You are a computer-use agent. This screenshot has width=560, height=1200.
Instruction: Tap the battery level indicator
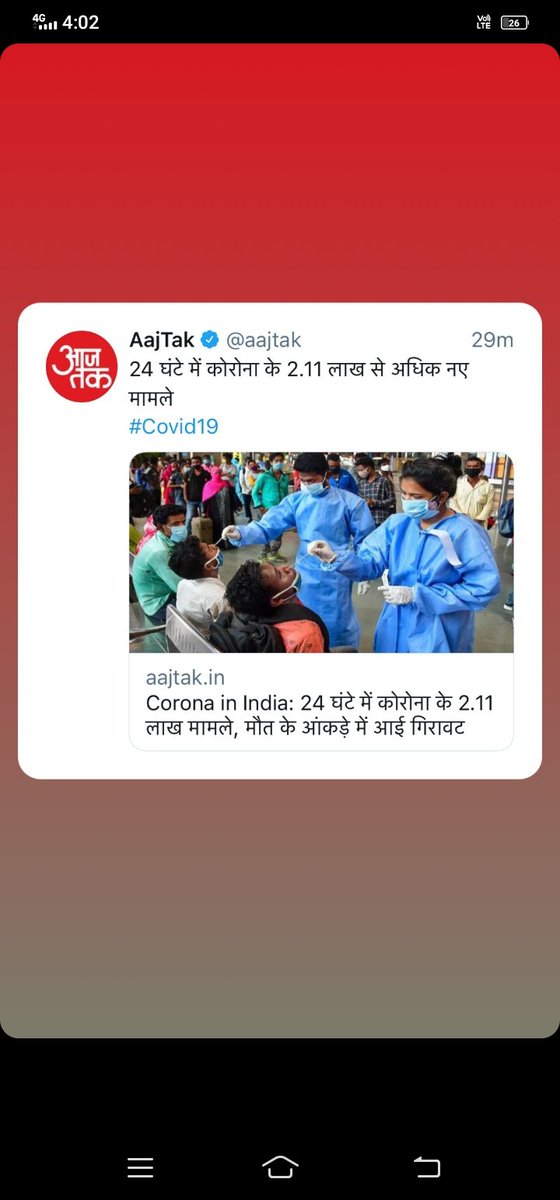(x=514, y=22)
